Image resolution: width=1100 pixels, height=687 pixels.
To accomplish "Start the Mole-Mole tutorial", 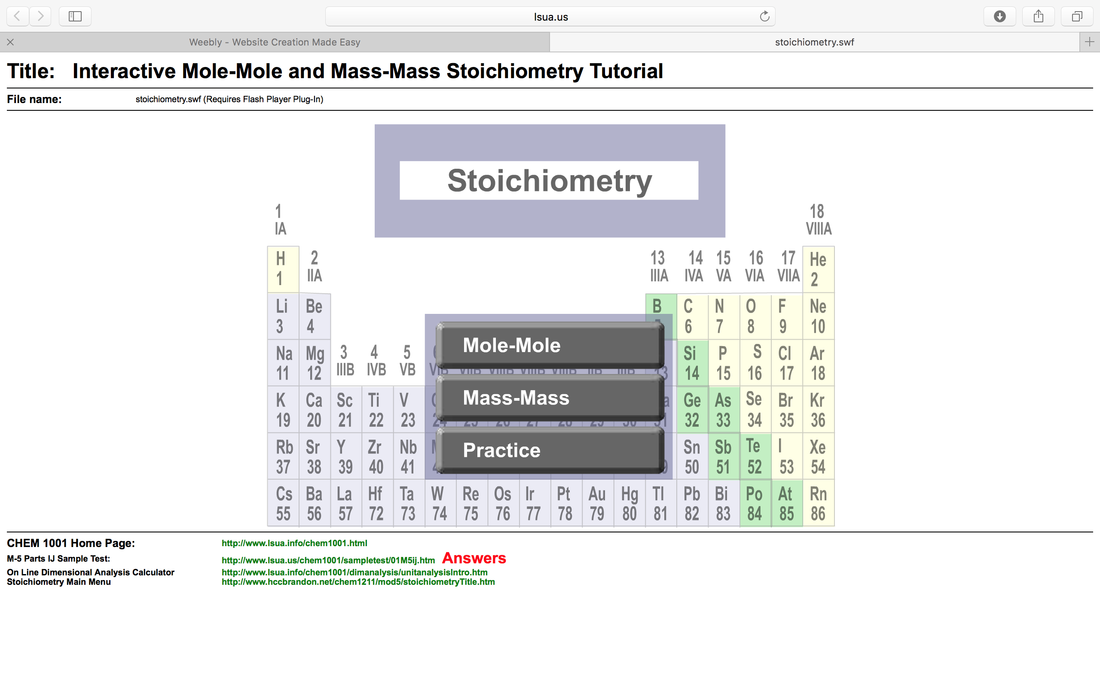I will (550, 345).
